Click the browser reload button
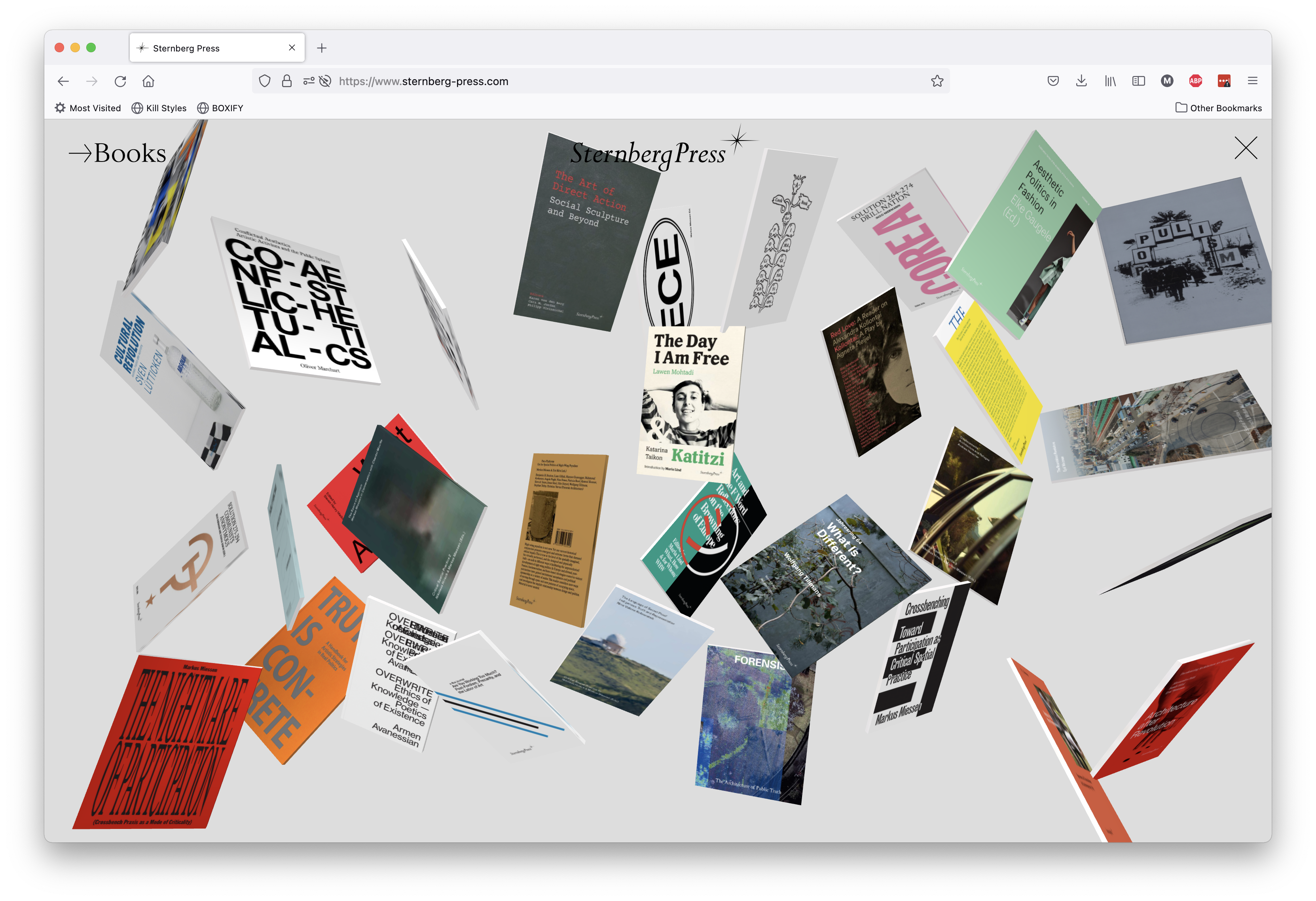Screen dimensions: 1316x901 [x=120, y=81]
